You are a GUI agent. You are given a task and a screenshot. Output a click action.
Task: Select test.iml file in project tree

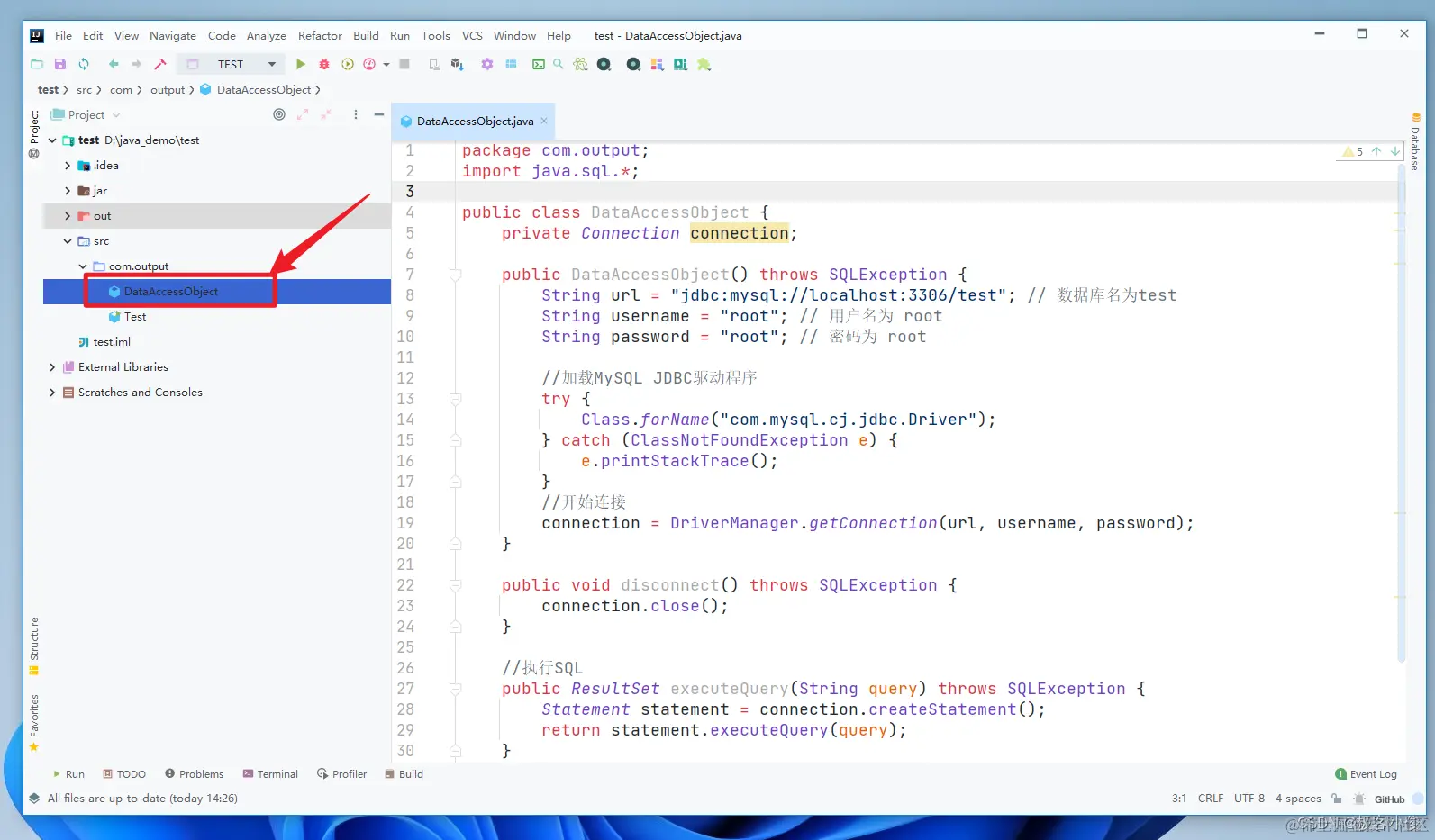pos(112,342)
